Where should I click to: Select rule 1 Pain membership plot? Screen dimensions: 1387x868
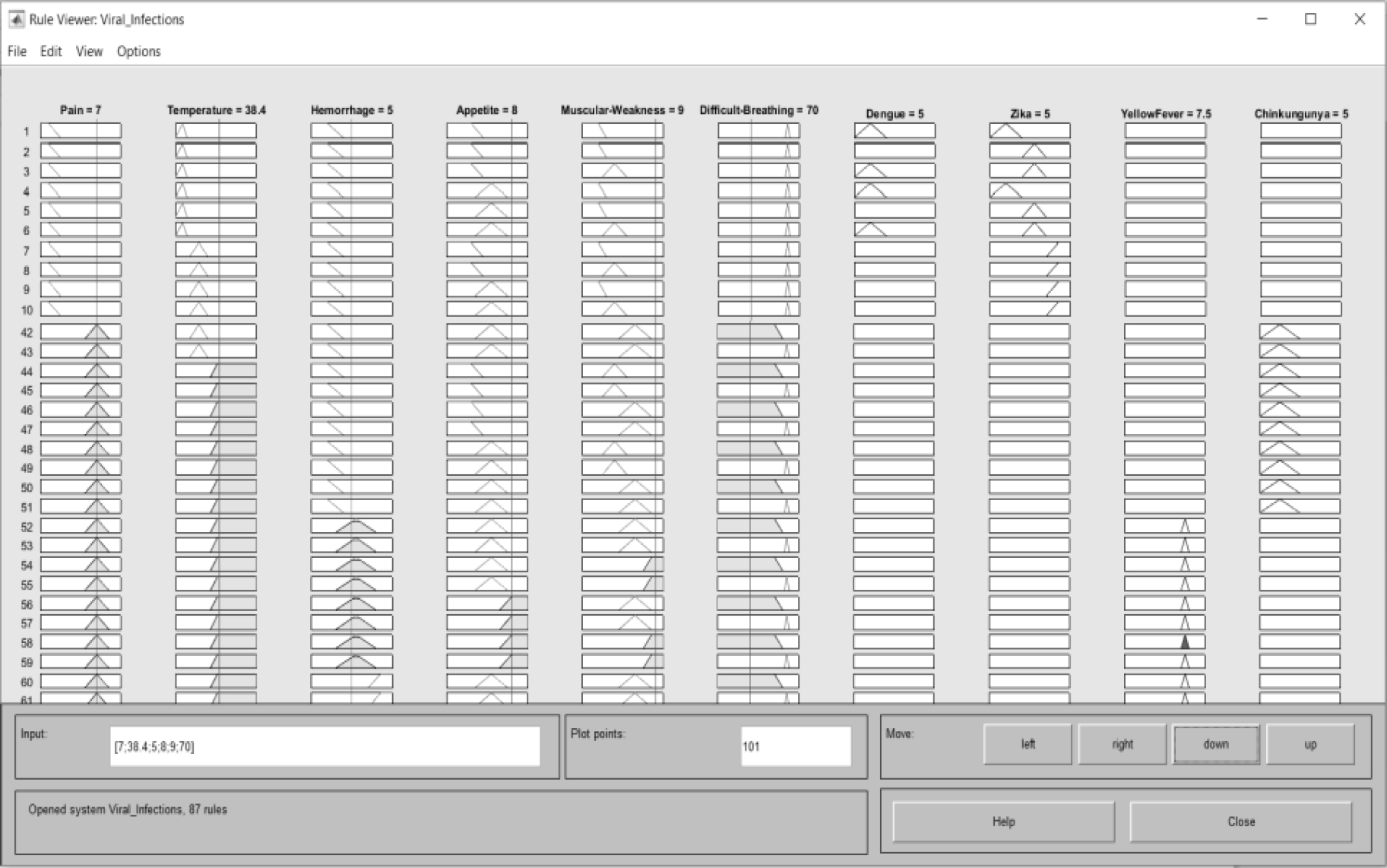click(81, 131)
